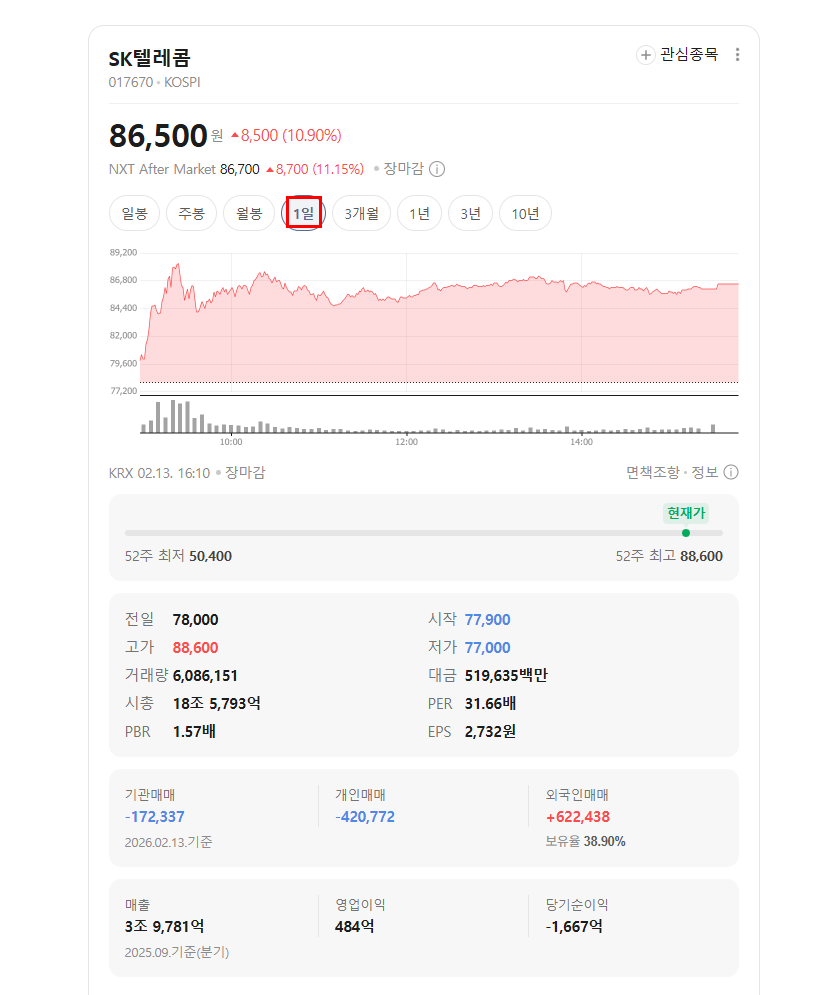The height and width of the screenshot is (995, 816).
Task: Click EPS value 2,732원
Action: coord(490,732)
